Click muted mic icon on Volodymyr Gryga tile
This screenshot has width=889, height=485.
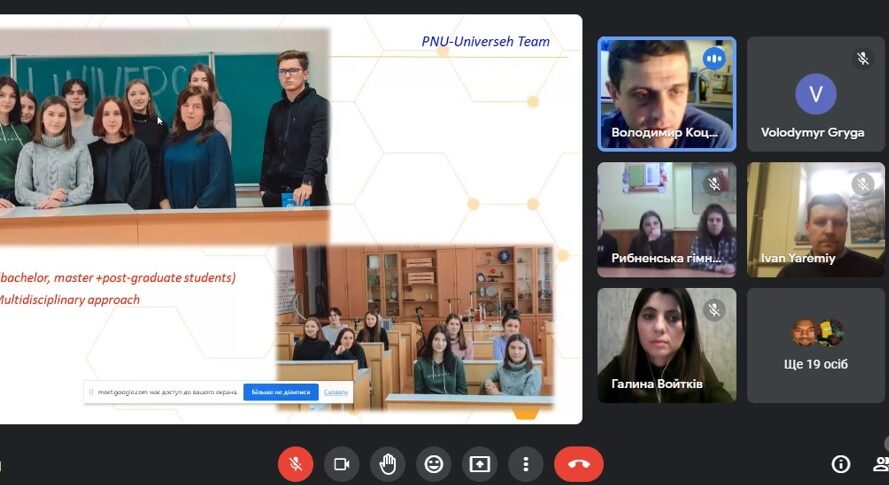tap(863, 59)
